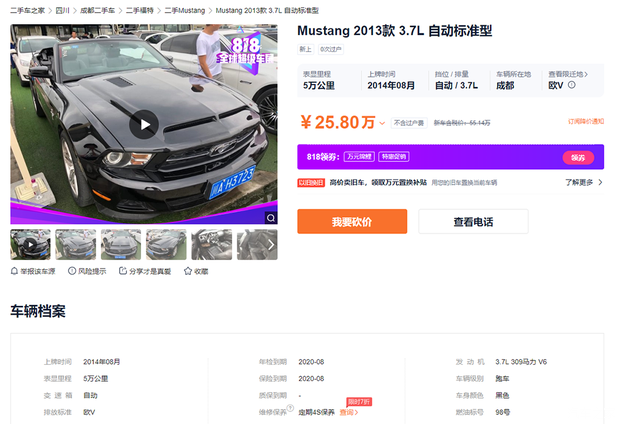Play the Mustang listing video

point(144,124)
